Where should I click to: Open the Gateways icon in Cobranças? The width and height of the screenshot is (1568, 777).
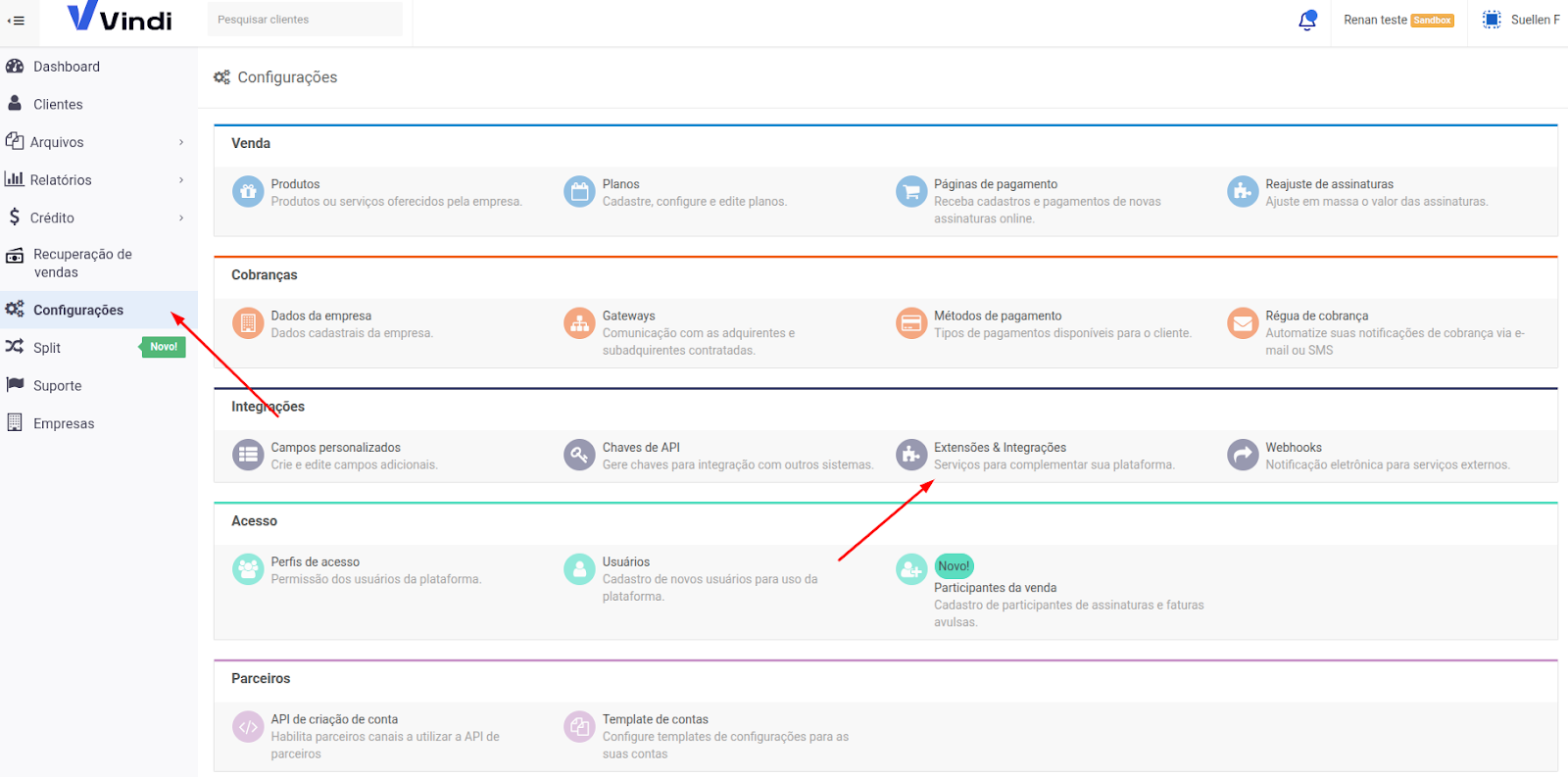pyautogui.click(x=579, y=323)
